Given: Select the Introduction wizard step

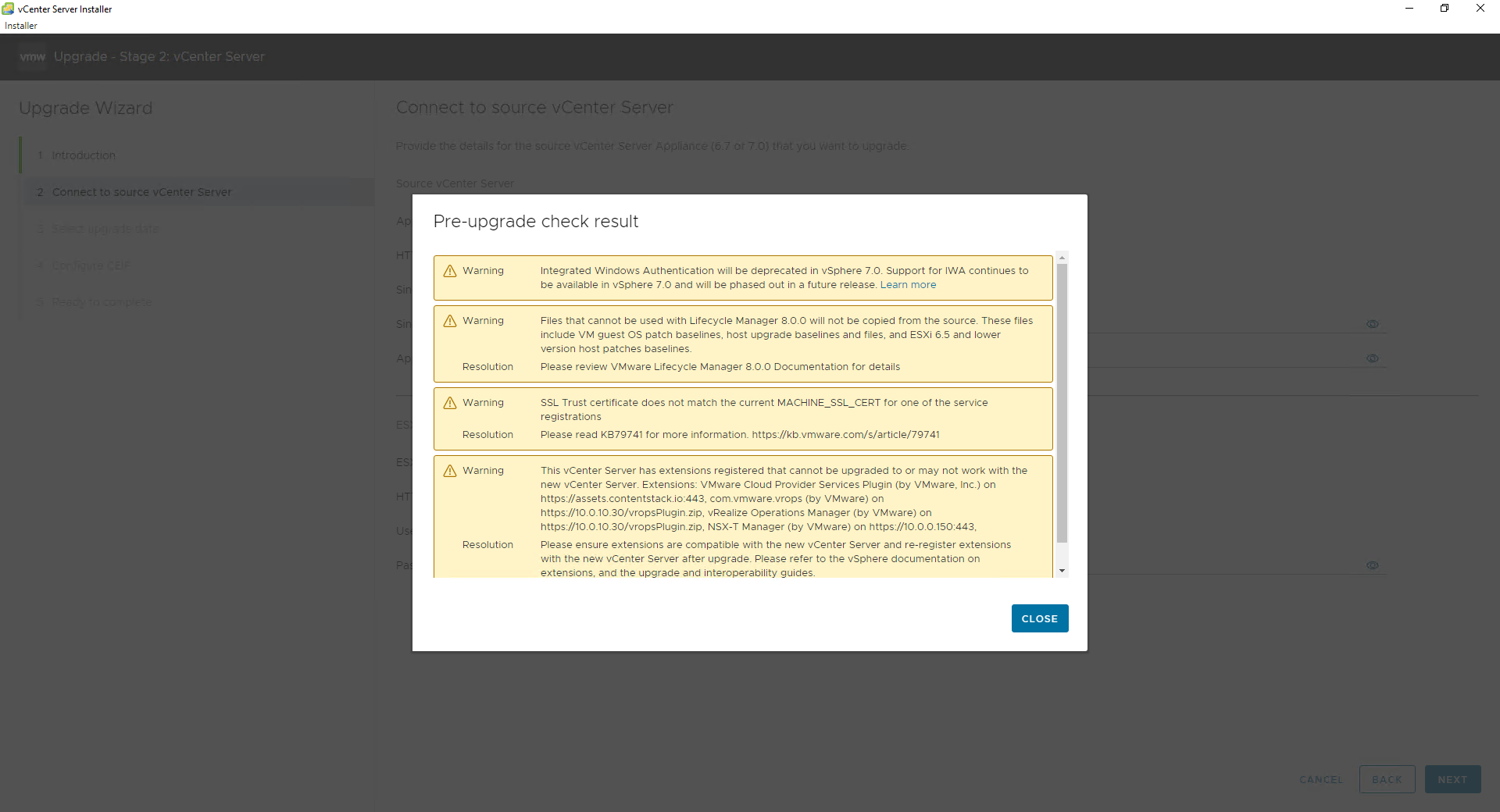Looking at the screenshot, I should (x=84, y=155).
